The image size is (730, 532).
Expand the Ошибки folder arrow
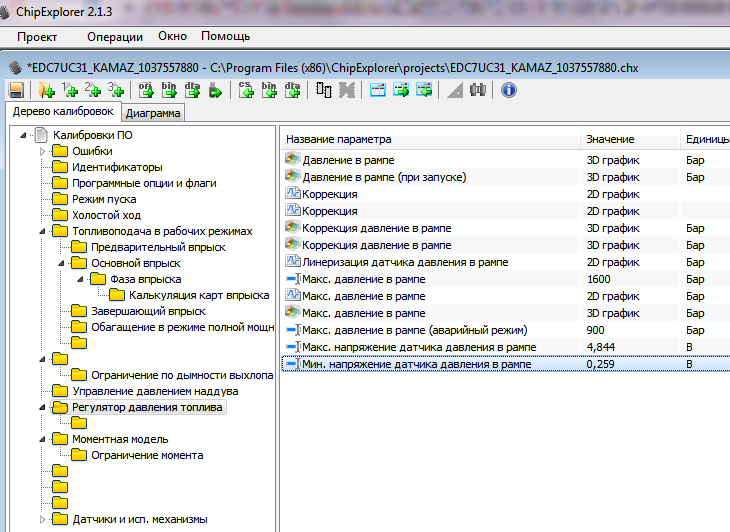(x=42, y=151)
